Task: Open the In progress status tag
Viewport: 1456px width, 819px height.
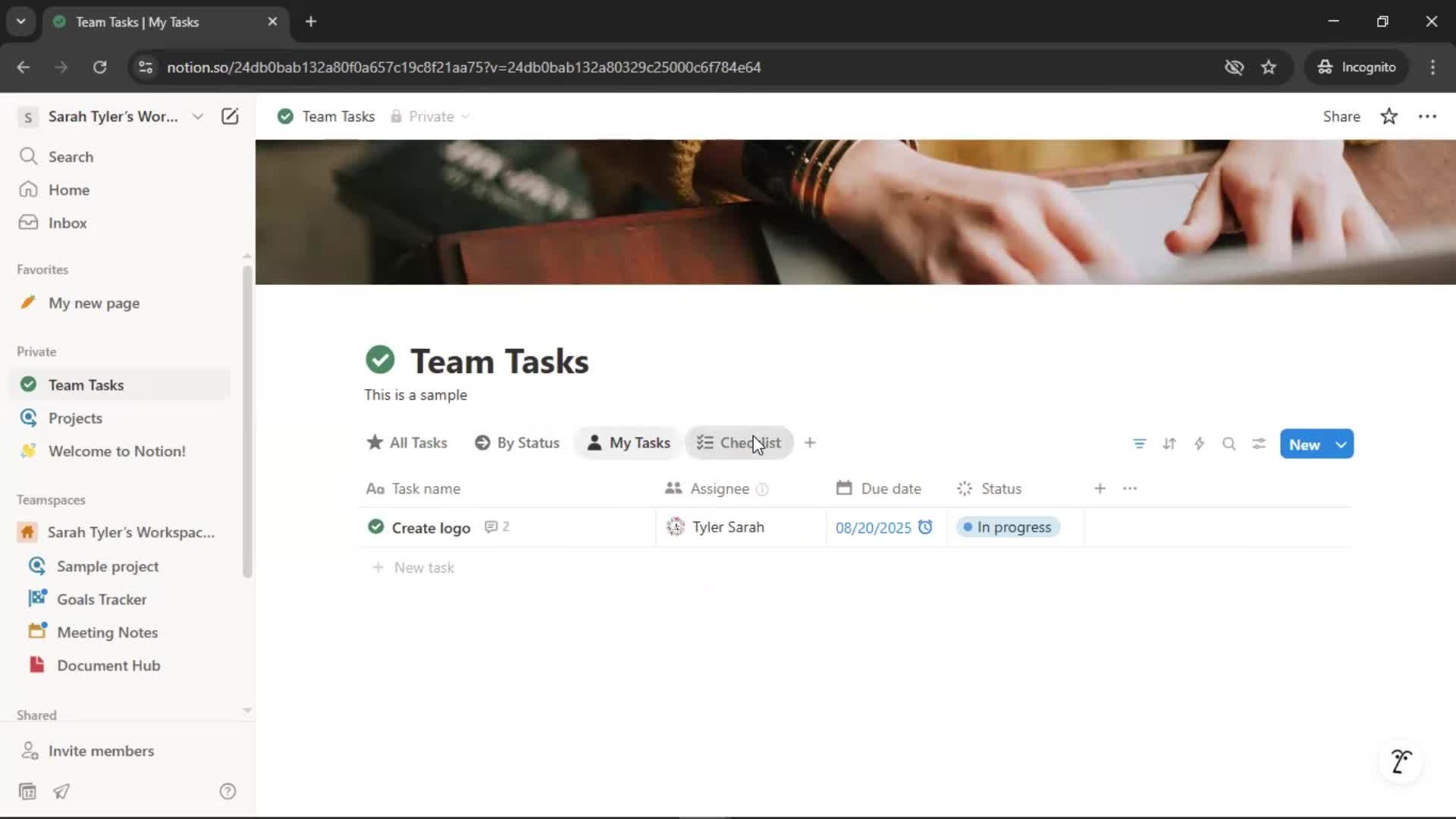Action: 1008,527
